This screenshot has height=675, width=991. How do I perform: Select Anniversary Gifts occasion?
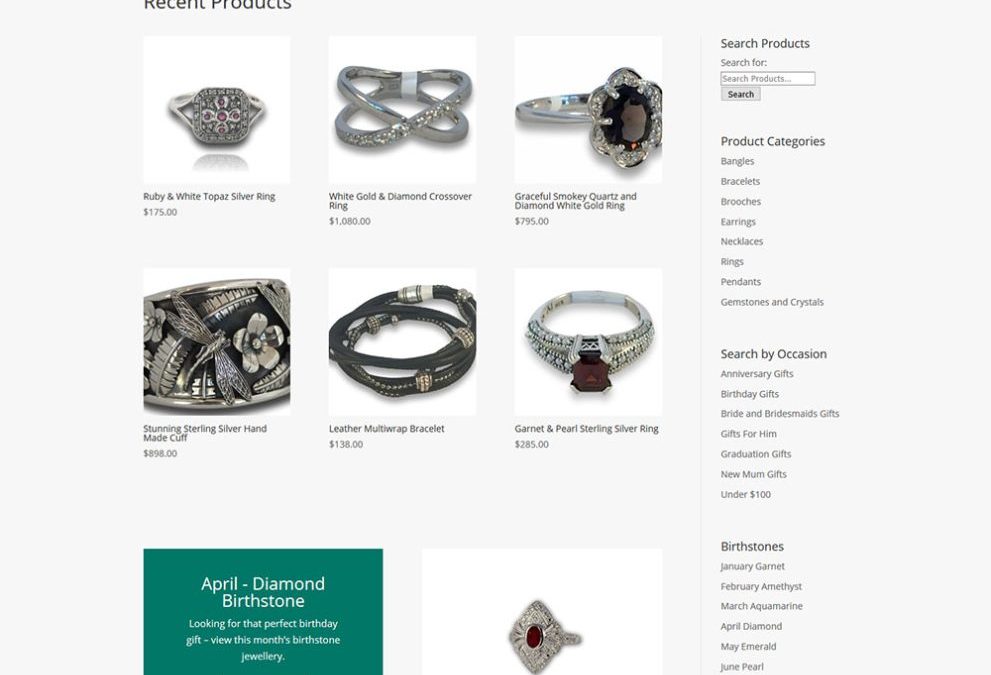click(x=757, y=374)
